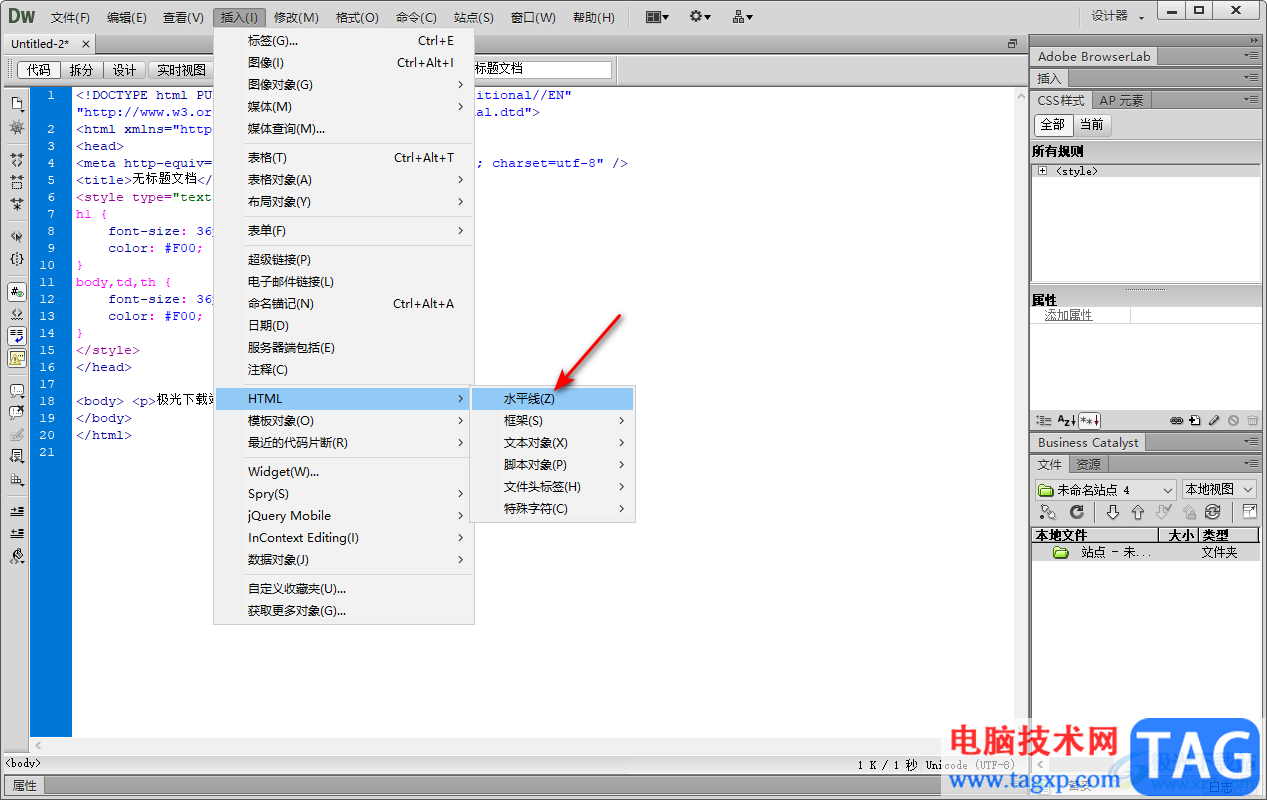Click Get Files down arrow
This screenshot has width=1267, height=800.
[1112, 512]
